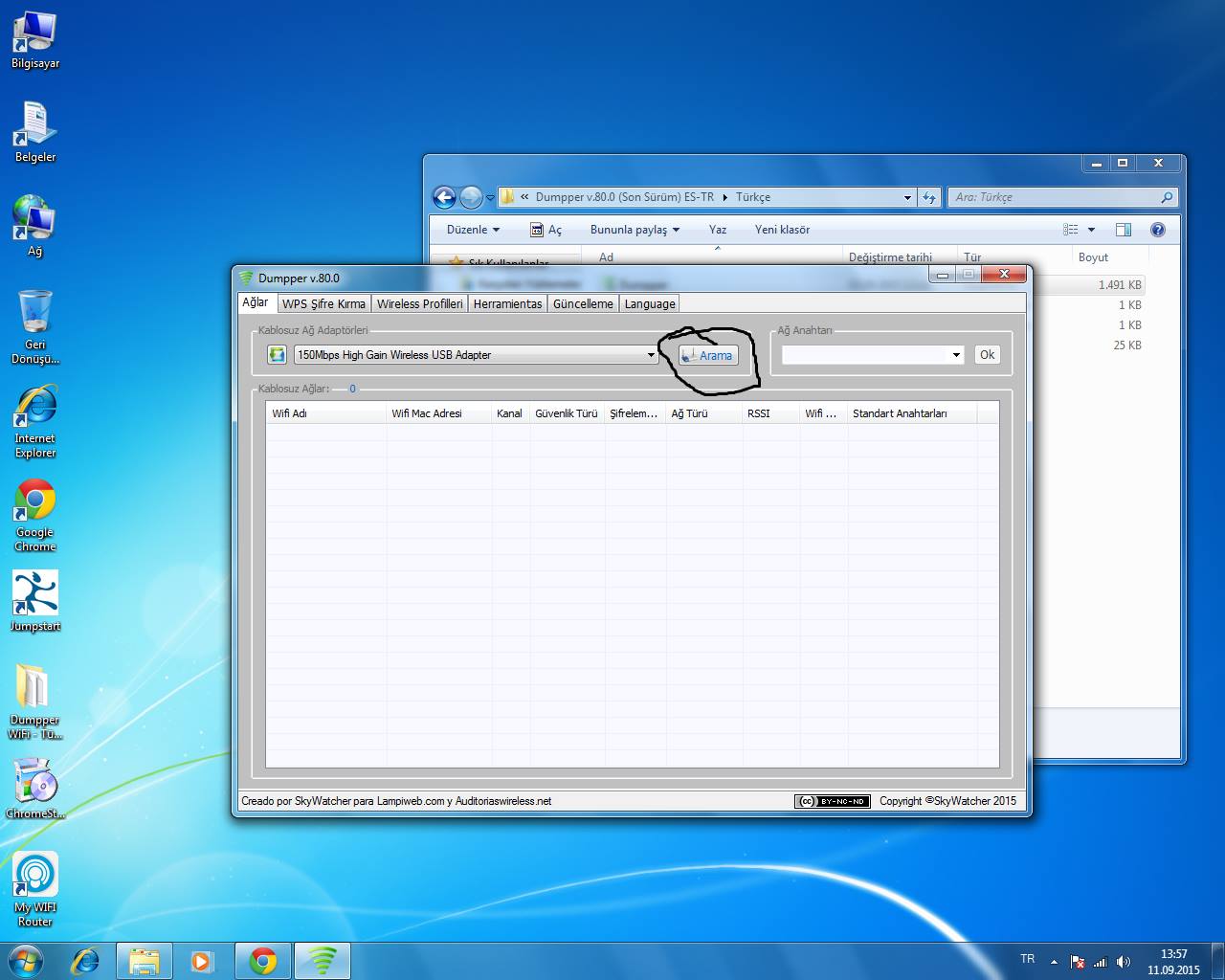Select the Geri Dönüşüm recycle bin icon
Viewport: 1225px width, 980px height.
[x=35, y=327]
